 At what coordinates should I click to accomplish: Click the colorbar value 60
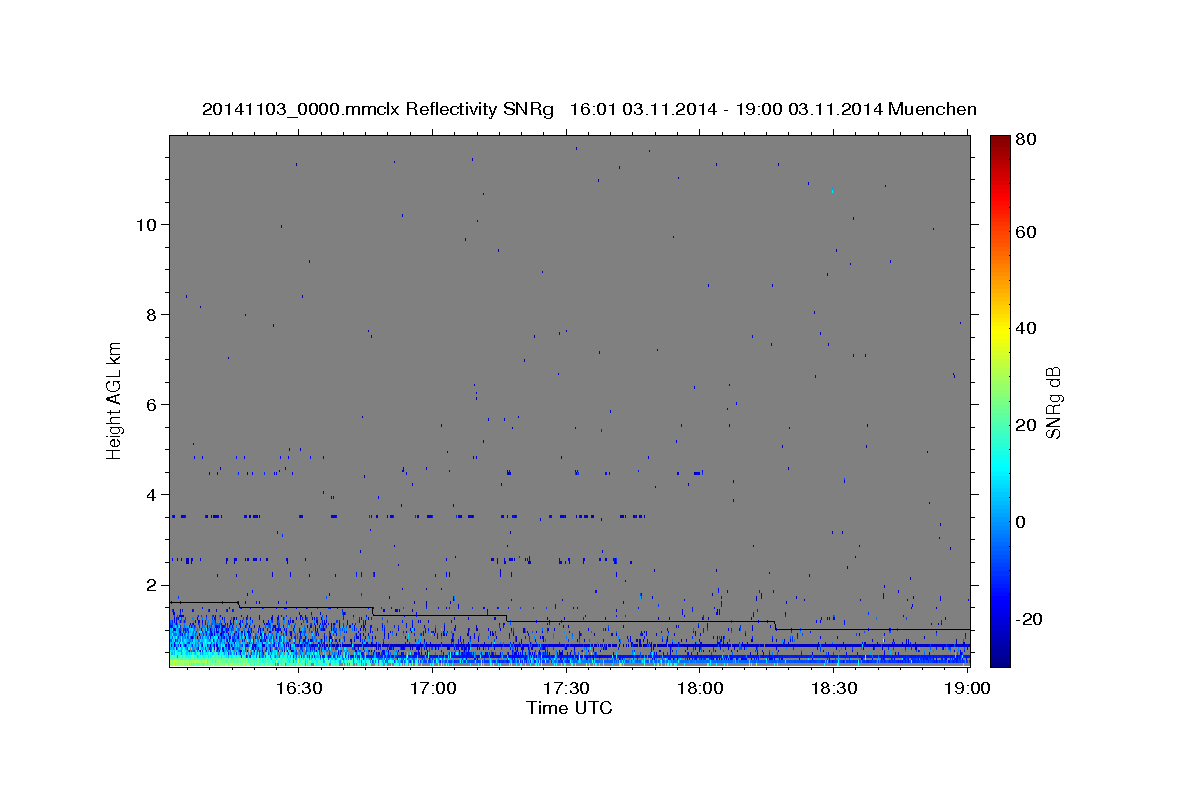(x=1026, y=232)
